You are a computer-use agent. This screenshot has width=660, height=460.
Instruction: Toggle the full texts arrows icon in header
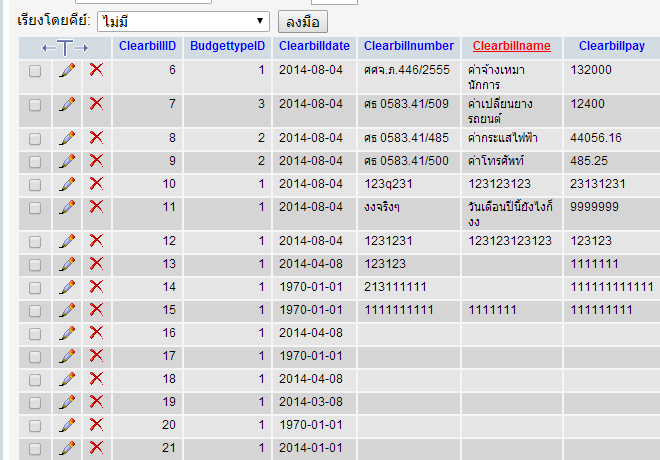click(x=65, y=48)
